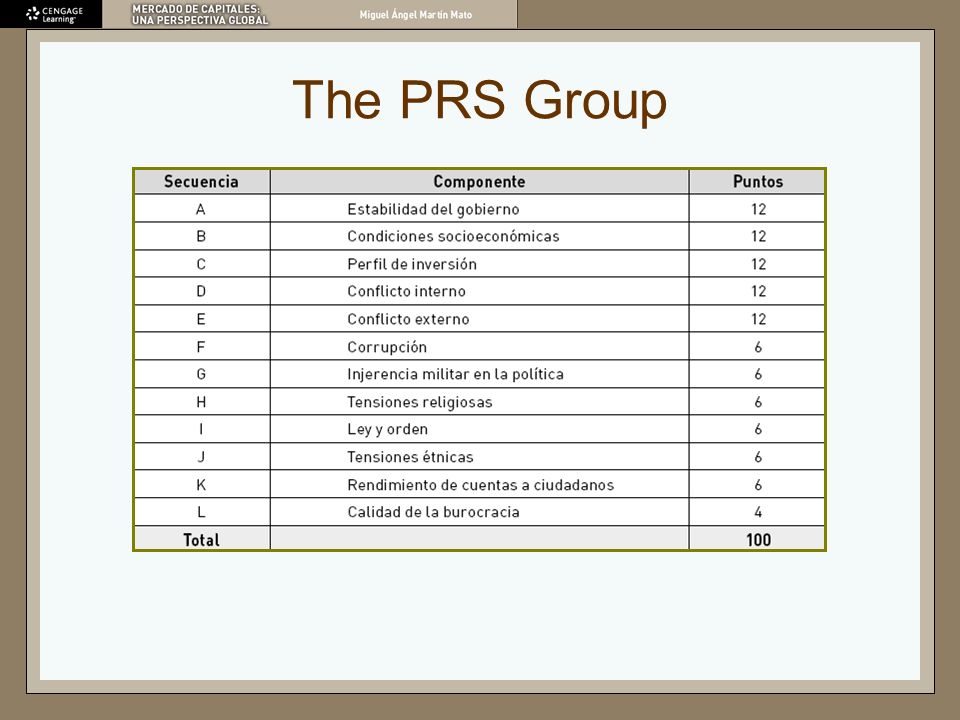The height and width of the screenshot is (720, 960).
Task: Click sequence letter 'G' cell
Action: coord(201,374)
